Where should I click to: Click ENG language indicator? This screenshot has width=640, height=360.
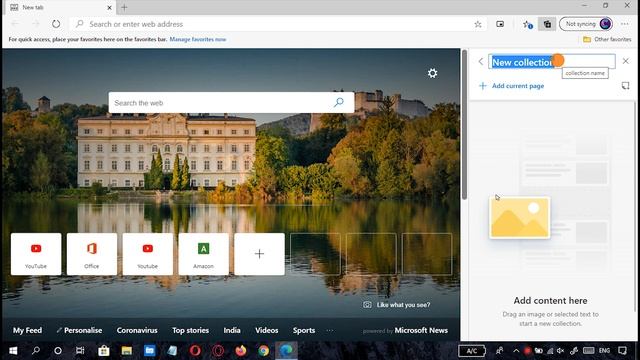coord(604,351)
